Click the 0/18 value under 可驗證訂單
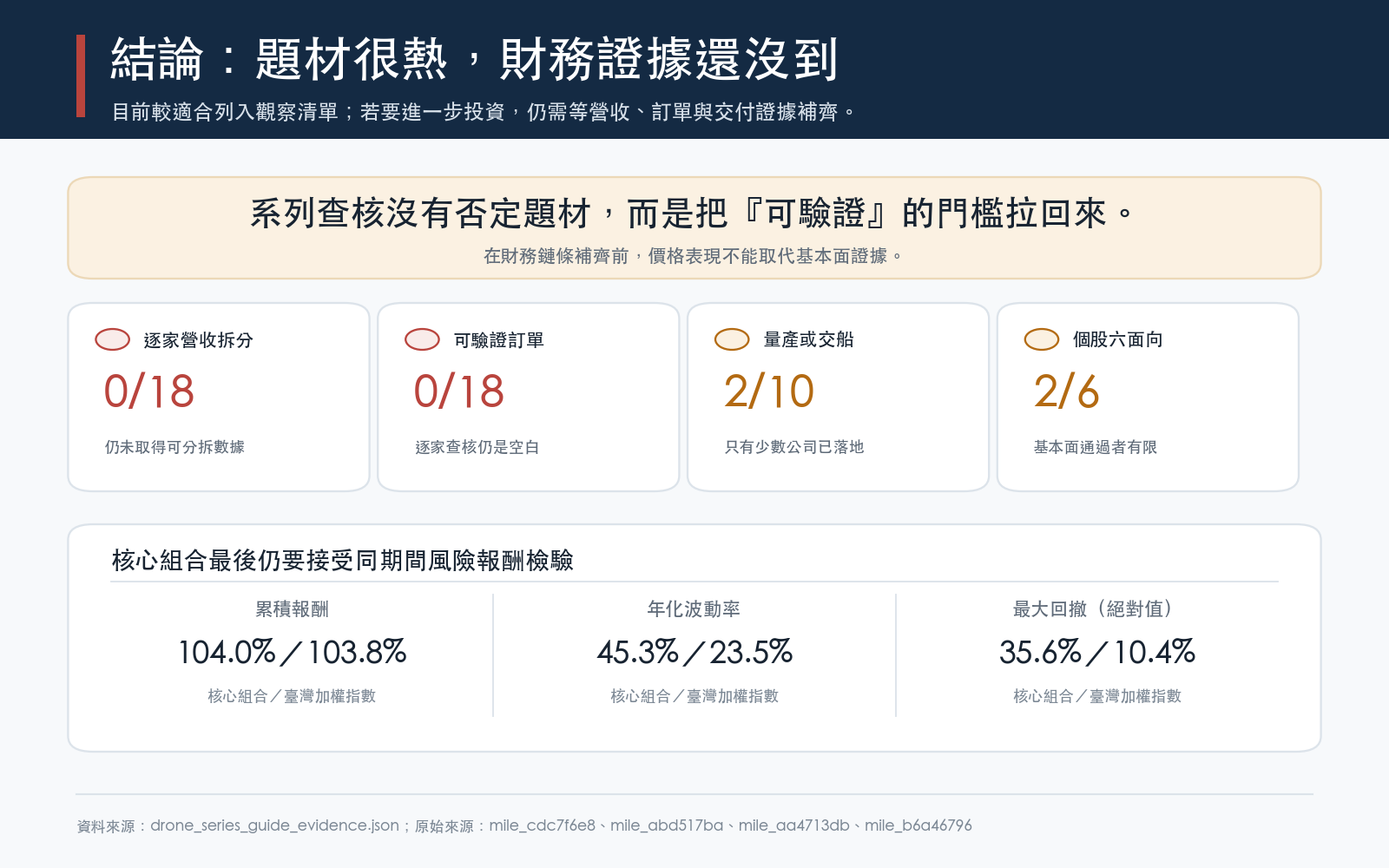The image size is (1389, 868). (x=459, y=391)
